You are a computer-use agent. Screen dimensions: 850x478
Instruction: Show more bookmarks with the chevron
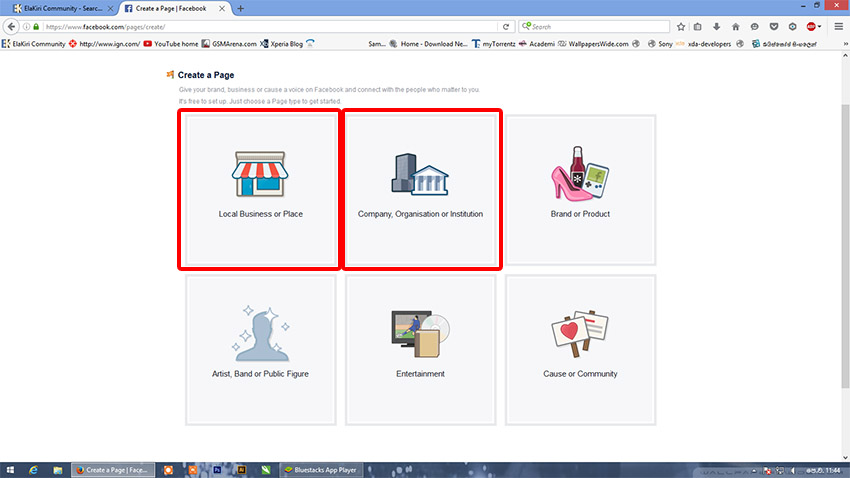coord(845,44)
